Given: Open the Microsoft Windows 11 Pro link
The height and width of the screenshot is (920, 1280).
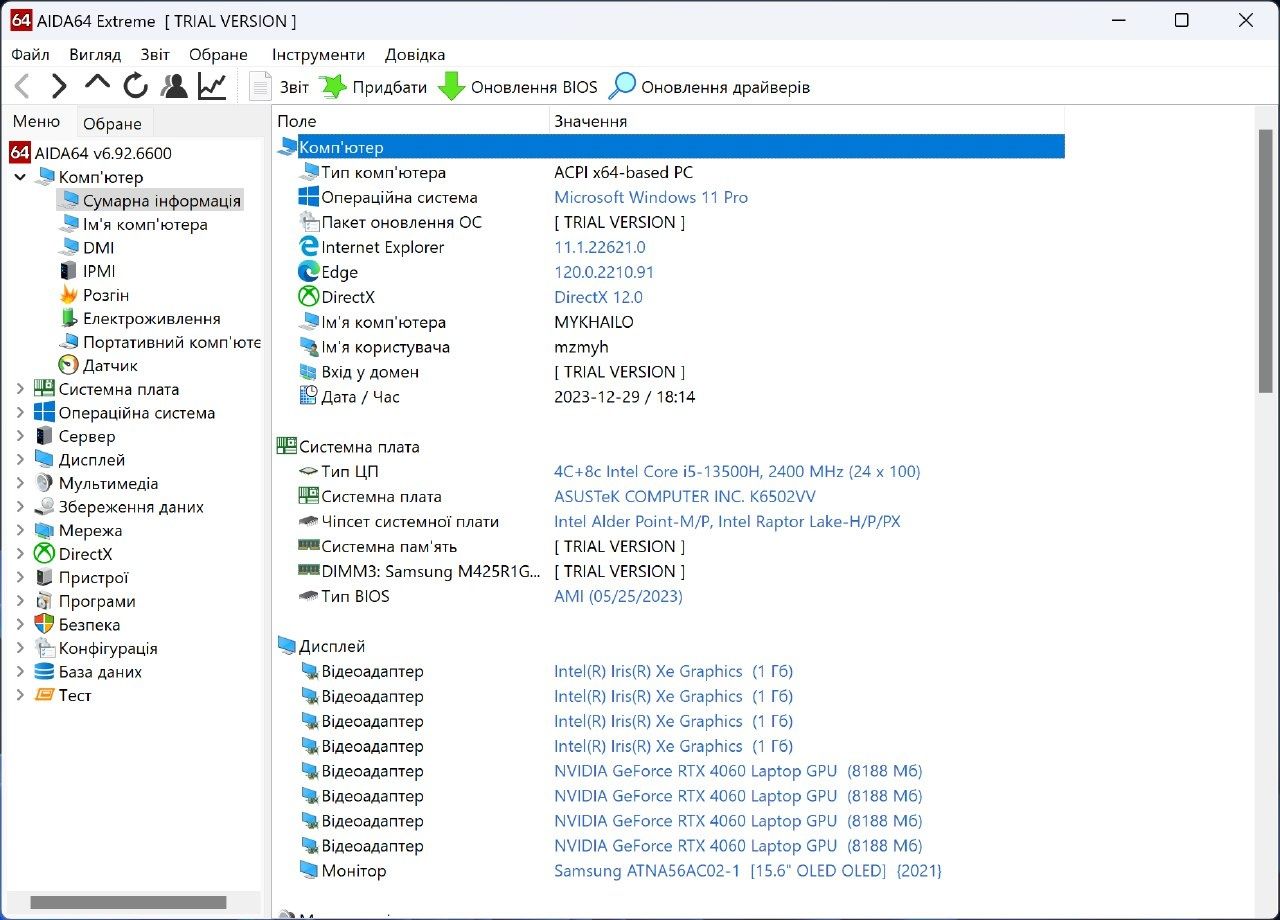Looking at the screenshot, I should (651, 197).
